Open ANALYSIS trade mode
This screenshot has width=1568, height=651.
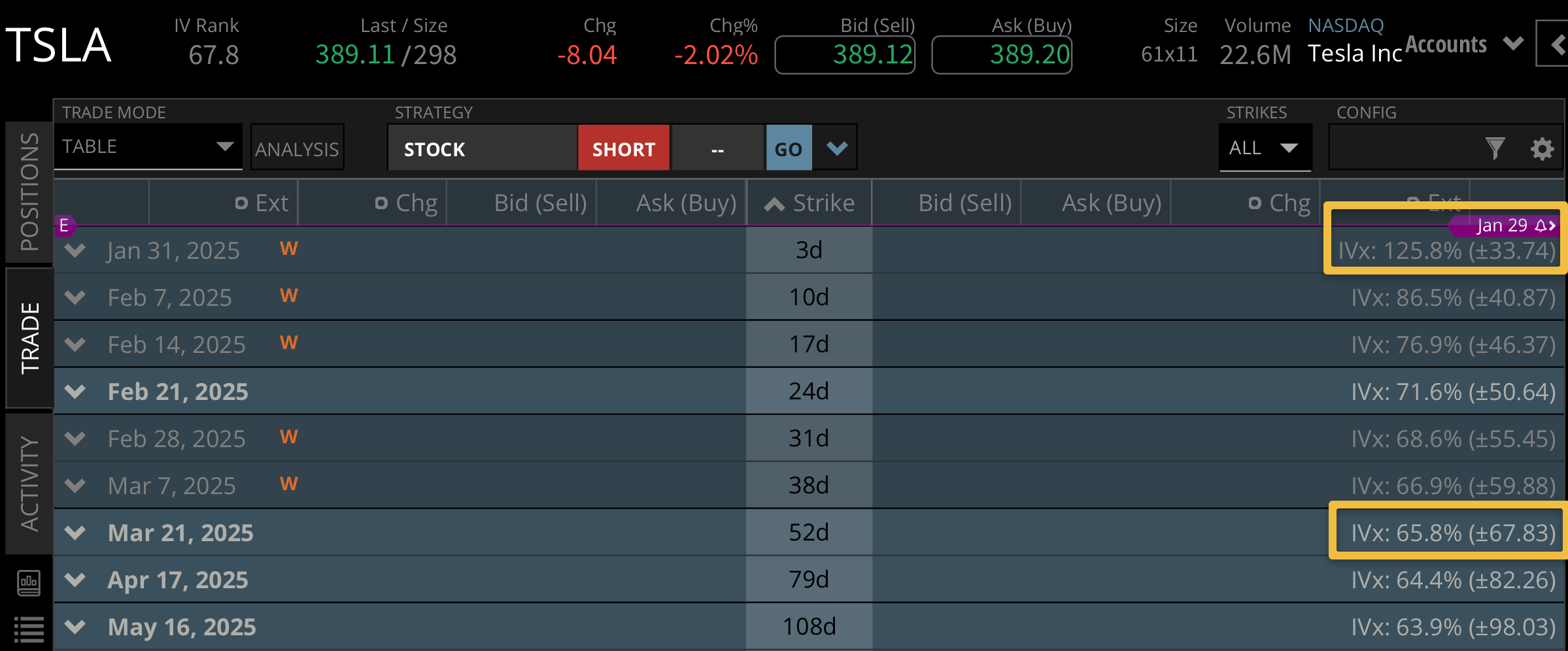click(297, 148)
